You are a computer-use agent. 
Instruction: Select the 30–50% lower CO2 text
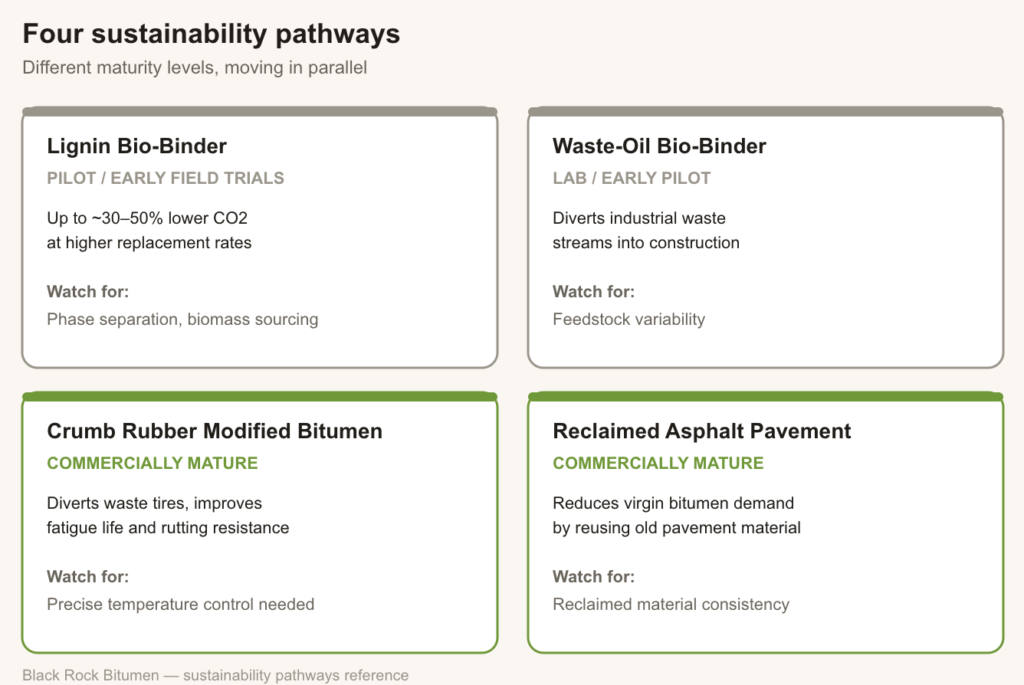point(149,230)
